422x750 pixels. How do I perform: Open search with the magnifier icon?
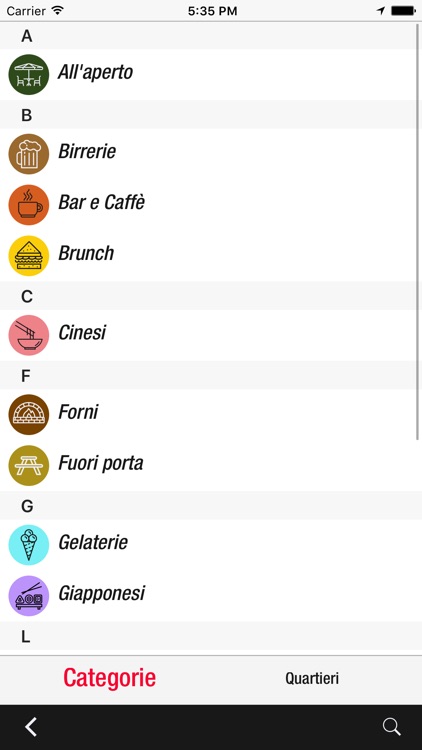[391, 727]
